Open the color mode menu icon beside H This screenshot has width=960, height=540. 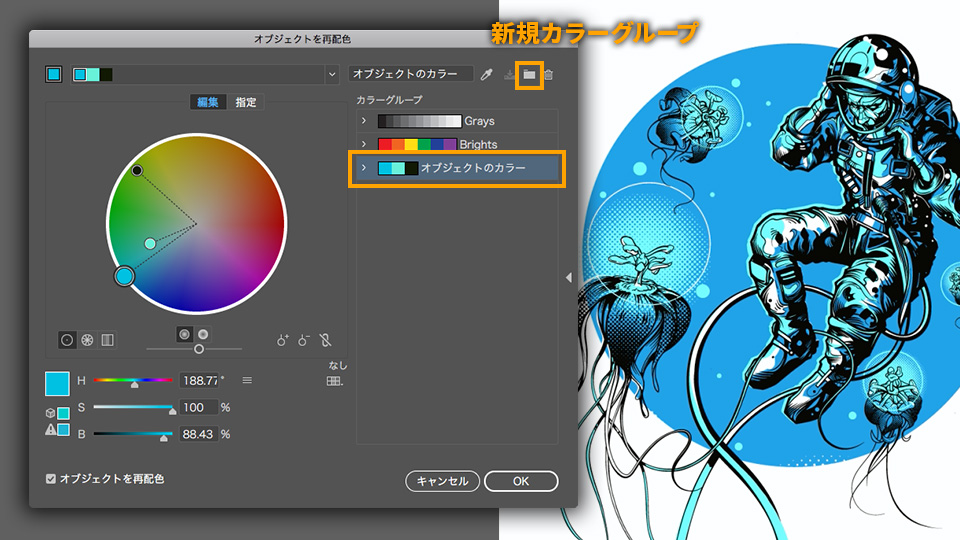click(x=247, y=380)
